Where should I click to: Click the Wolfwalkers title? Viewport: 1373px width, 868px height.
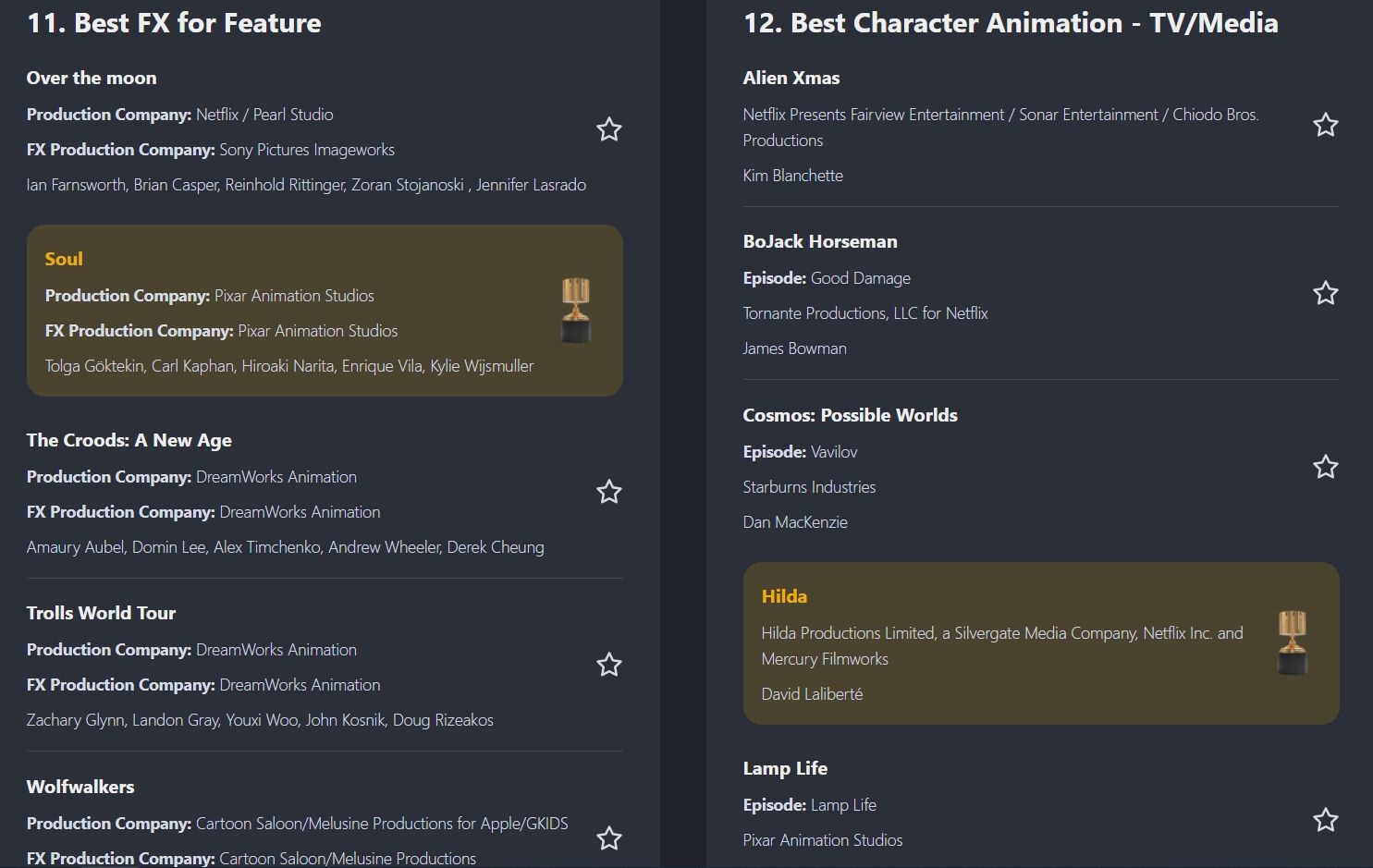coord(80,787)
